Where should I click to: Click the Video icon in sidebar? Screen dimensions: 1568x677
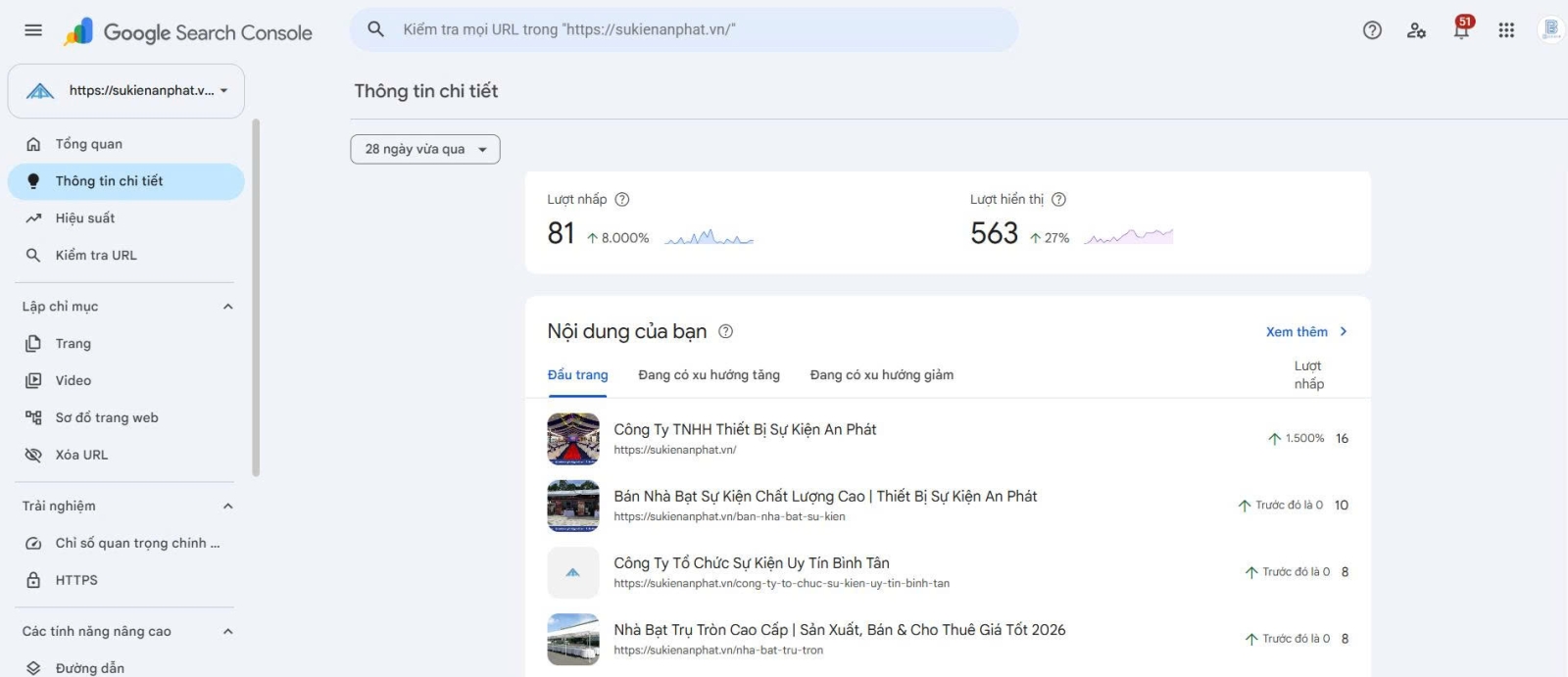pos(33,381)
